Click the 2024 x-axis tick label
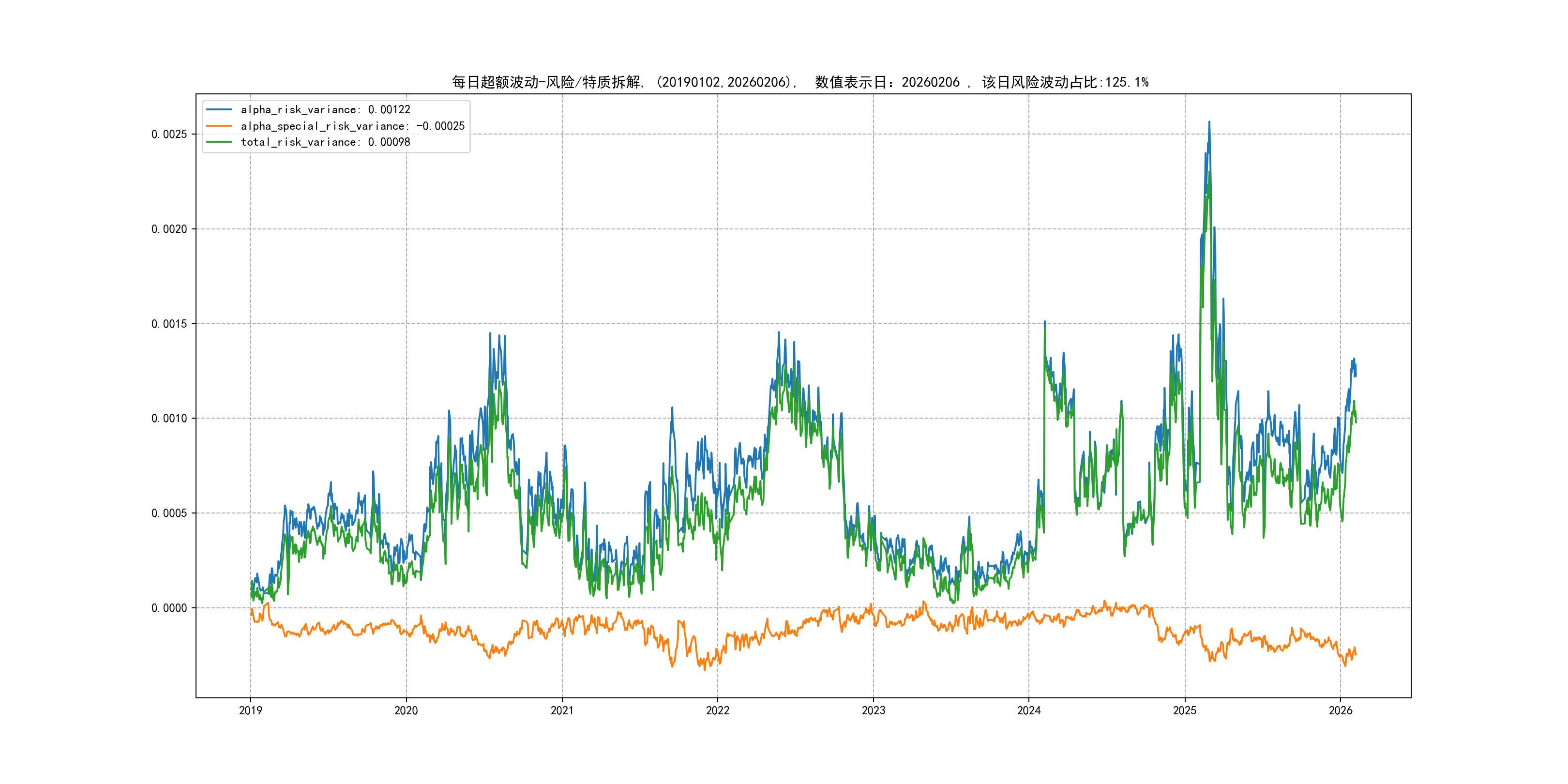This screenshot has width=1568, height=784. (1029, 710)
